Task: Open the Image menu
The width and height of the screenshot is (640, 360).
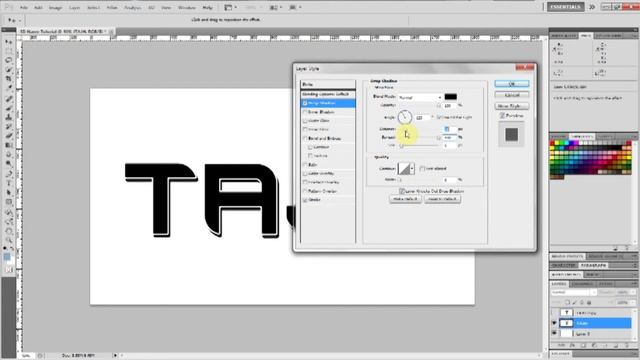Action: coord(55,7)
